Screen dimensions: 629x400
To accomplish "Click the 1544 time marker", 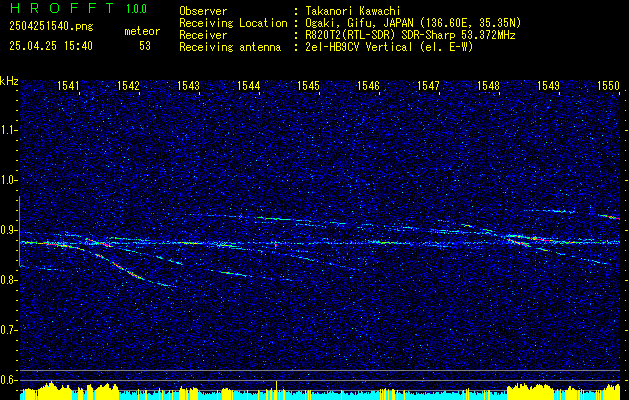I will point(248,85).
